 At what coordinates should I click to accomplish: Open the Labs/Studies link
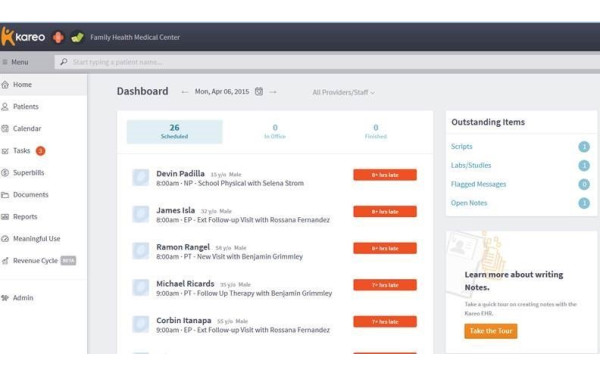click(471, 165)
